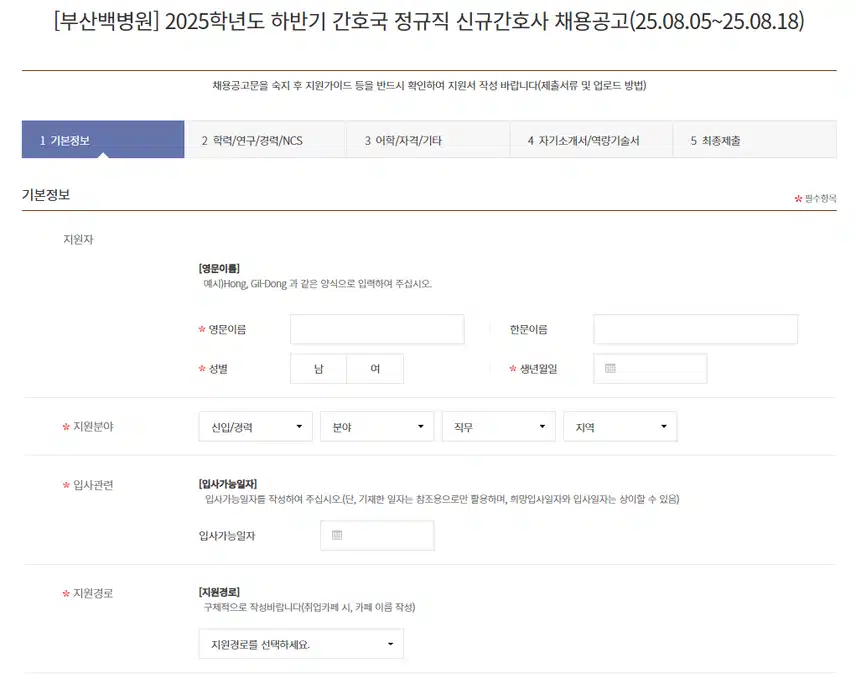Screen dimensions: 856x687
Task: Open calendar icon in 생년월일 field
Action: 610,369
